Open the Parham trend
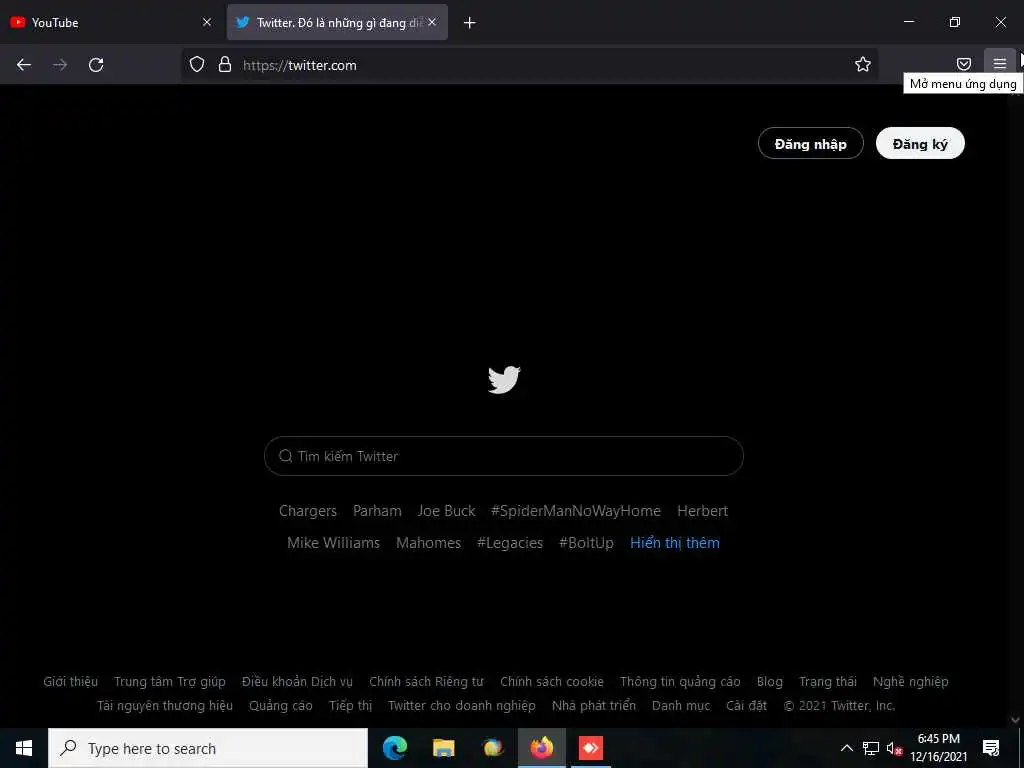Image resolution: width=1024 pixels, height=768 pixels. (377, 511)
